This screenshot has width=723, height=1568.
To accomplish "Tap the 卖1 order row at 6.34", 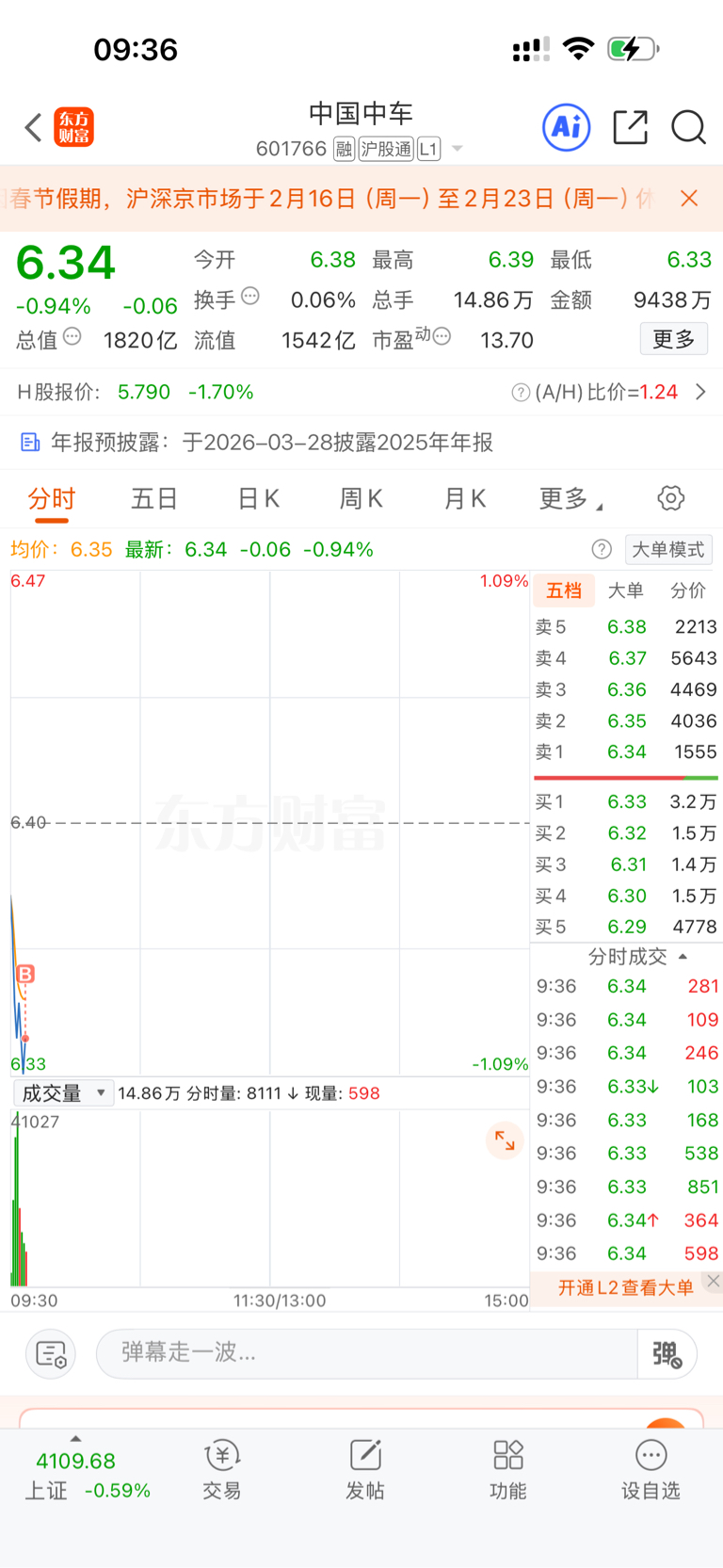I will tap(626, 752).
